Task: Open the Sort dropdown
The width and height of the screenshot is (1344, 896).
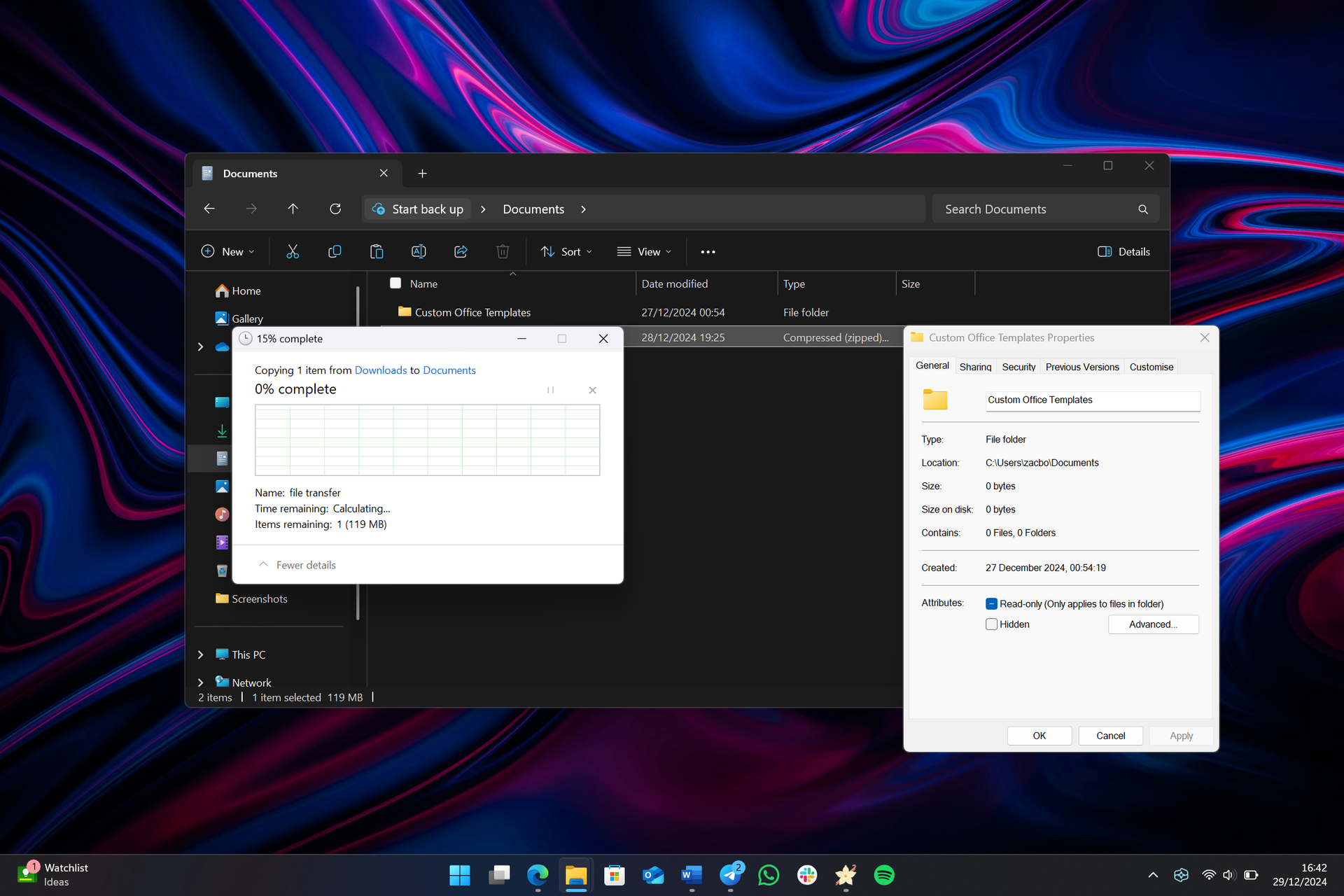Action: click(x=566, y=251)
